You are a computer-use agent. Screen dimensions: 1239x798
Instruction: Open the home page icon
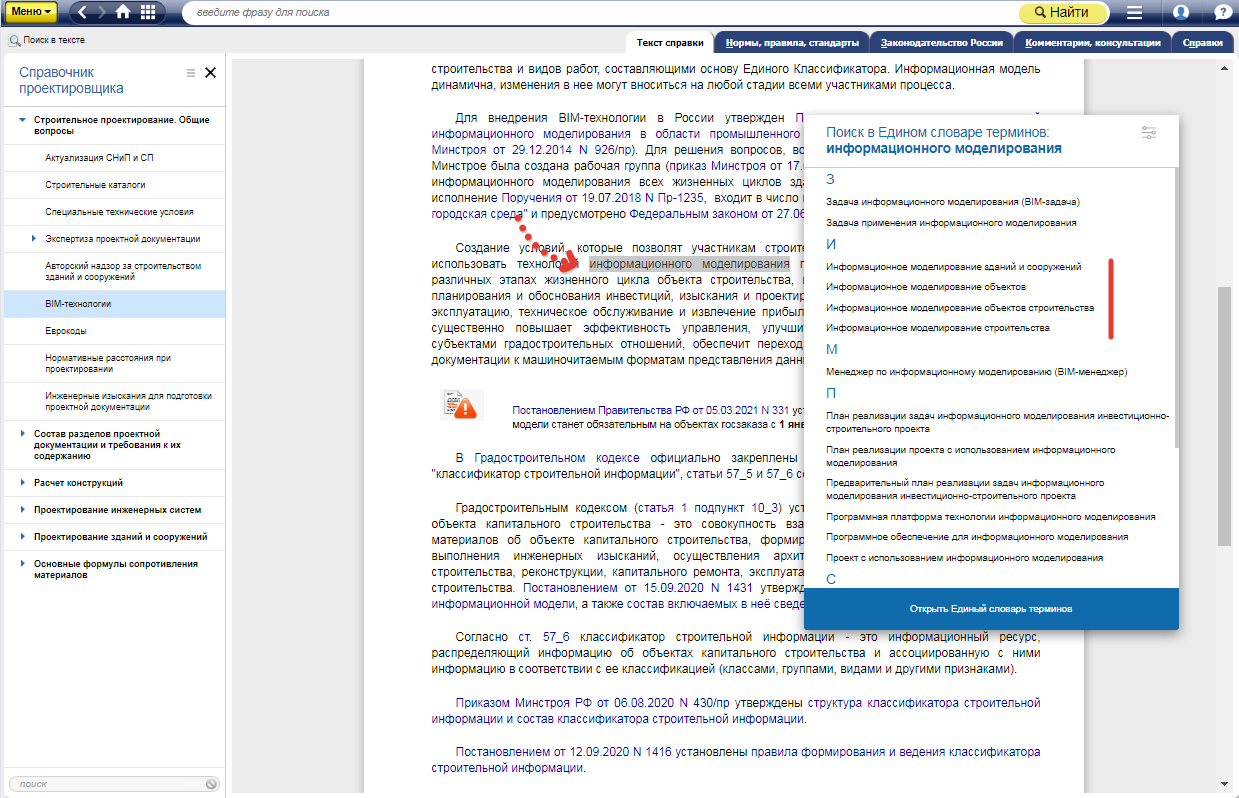[x=123, y=13]
